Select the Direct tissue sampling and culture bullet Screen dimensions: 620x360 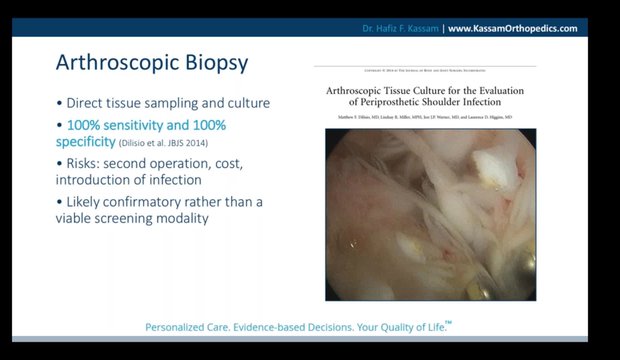163,103
